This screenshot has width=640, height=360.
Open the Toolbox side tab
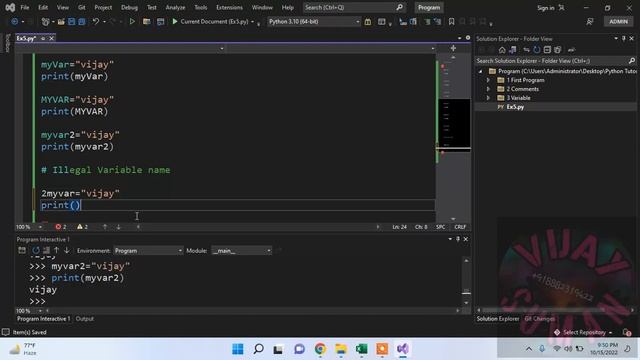pos(7,43)
